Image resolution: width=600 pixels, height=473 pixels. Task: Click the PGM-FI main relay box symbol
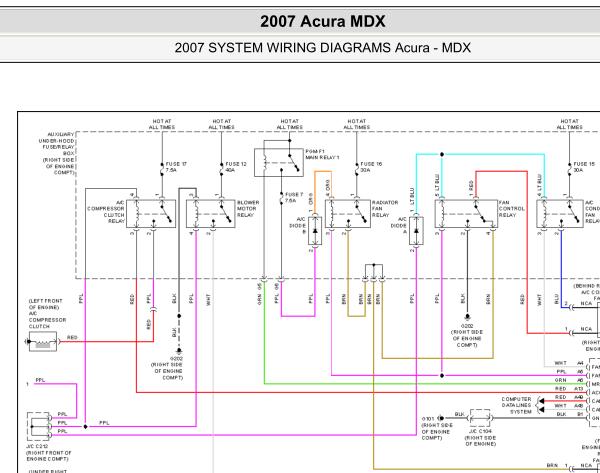click(279, 163)
